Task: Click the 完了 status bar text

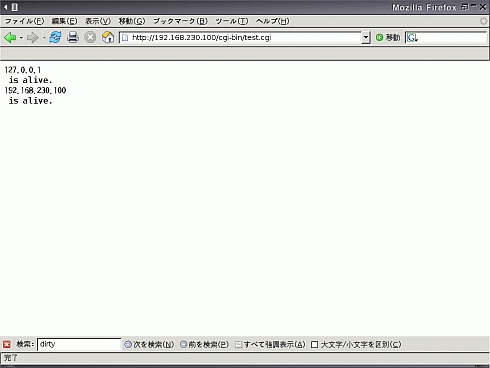Action: point(10,358)
